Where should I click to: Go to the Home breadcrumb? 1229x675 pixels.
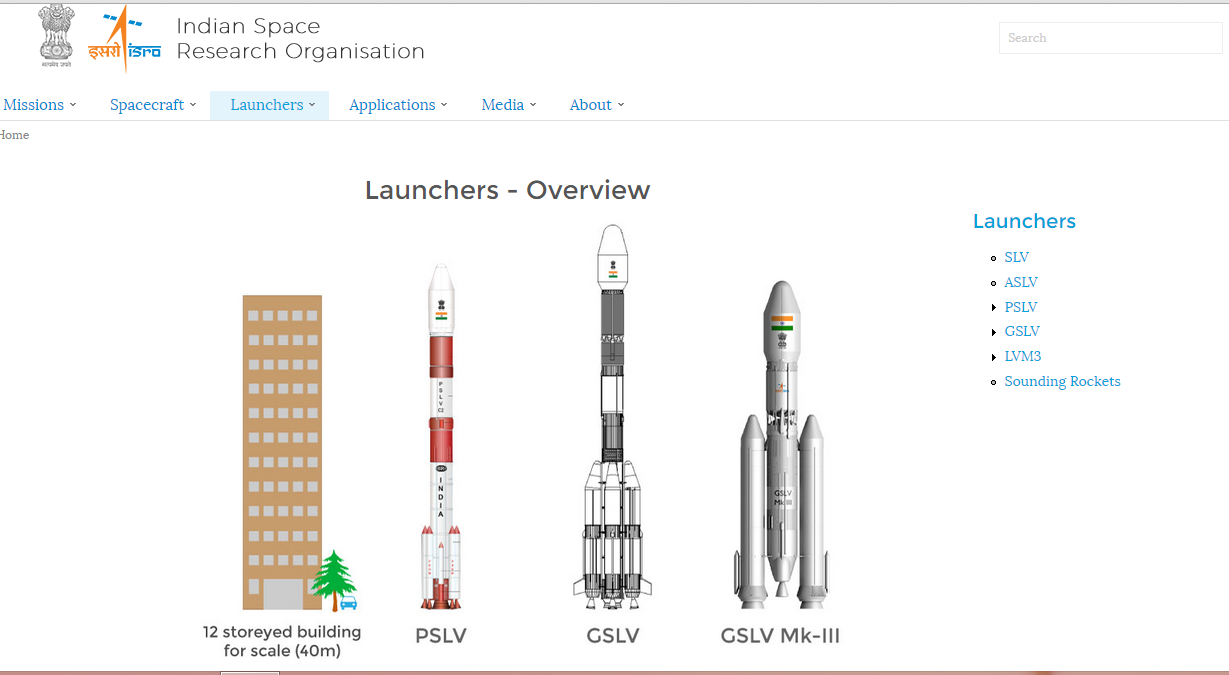pos(14,135)
